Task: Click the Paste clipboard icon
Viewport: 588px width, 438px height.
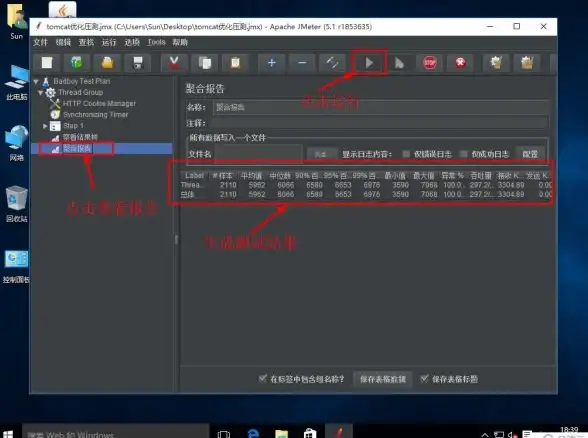Action: [235, 63]
